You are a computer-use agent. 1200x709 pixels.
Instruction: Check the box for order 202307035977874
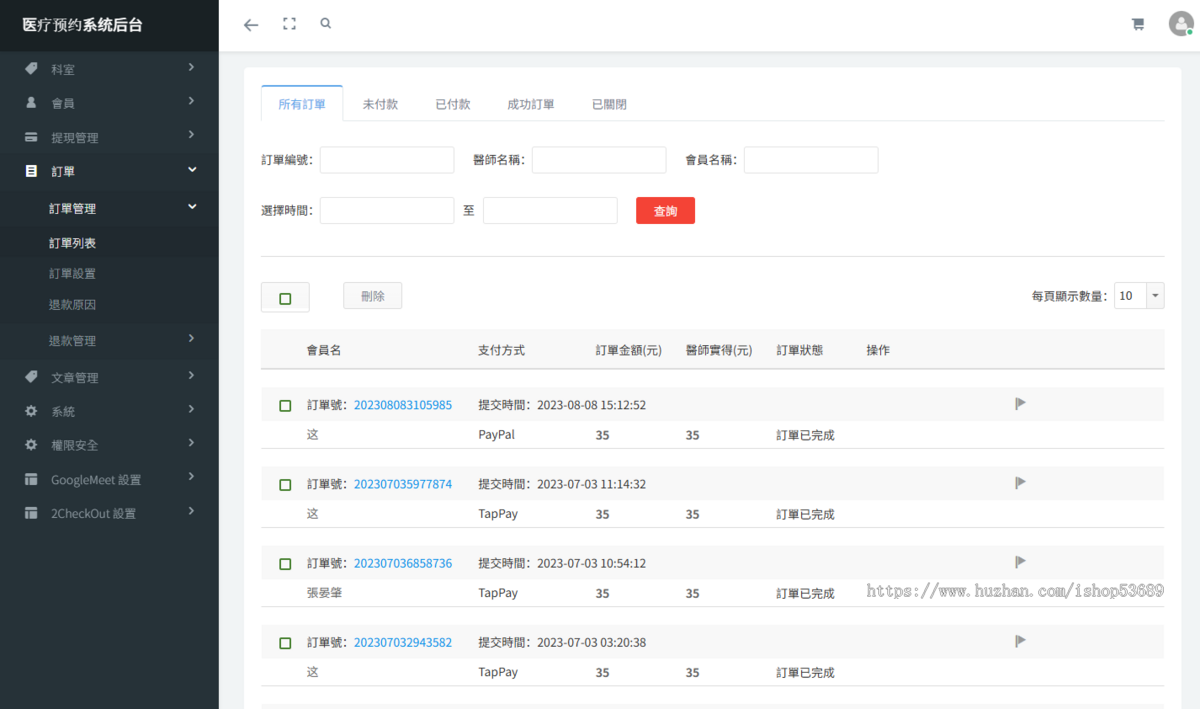(285, 485)
